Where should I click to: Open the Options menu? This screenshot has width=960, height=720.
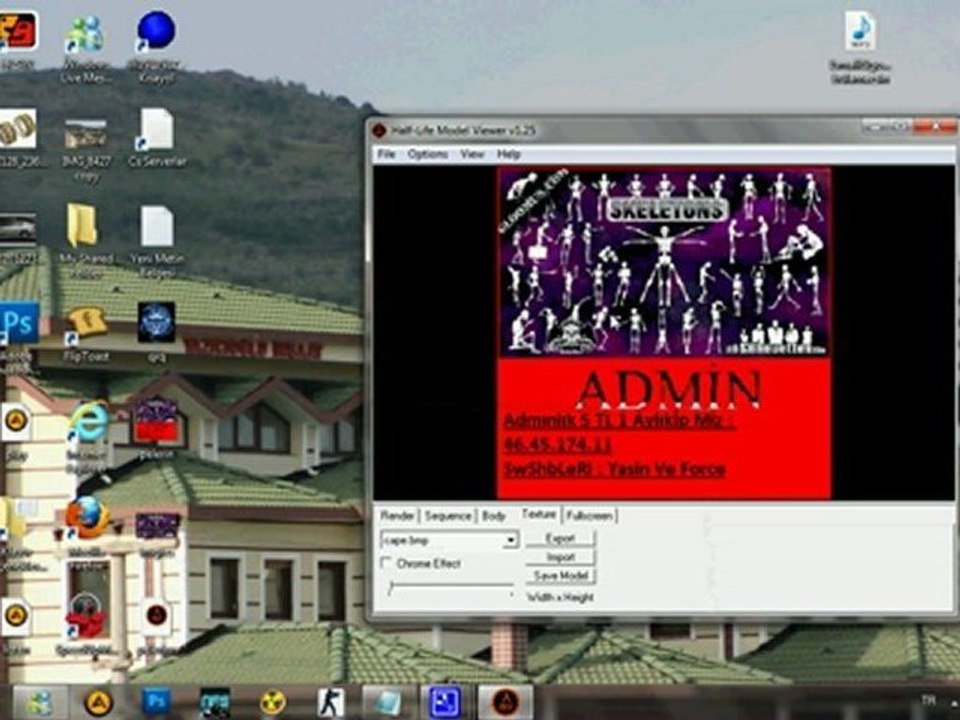click(x=427, y=154)
